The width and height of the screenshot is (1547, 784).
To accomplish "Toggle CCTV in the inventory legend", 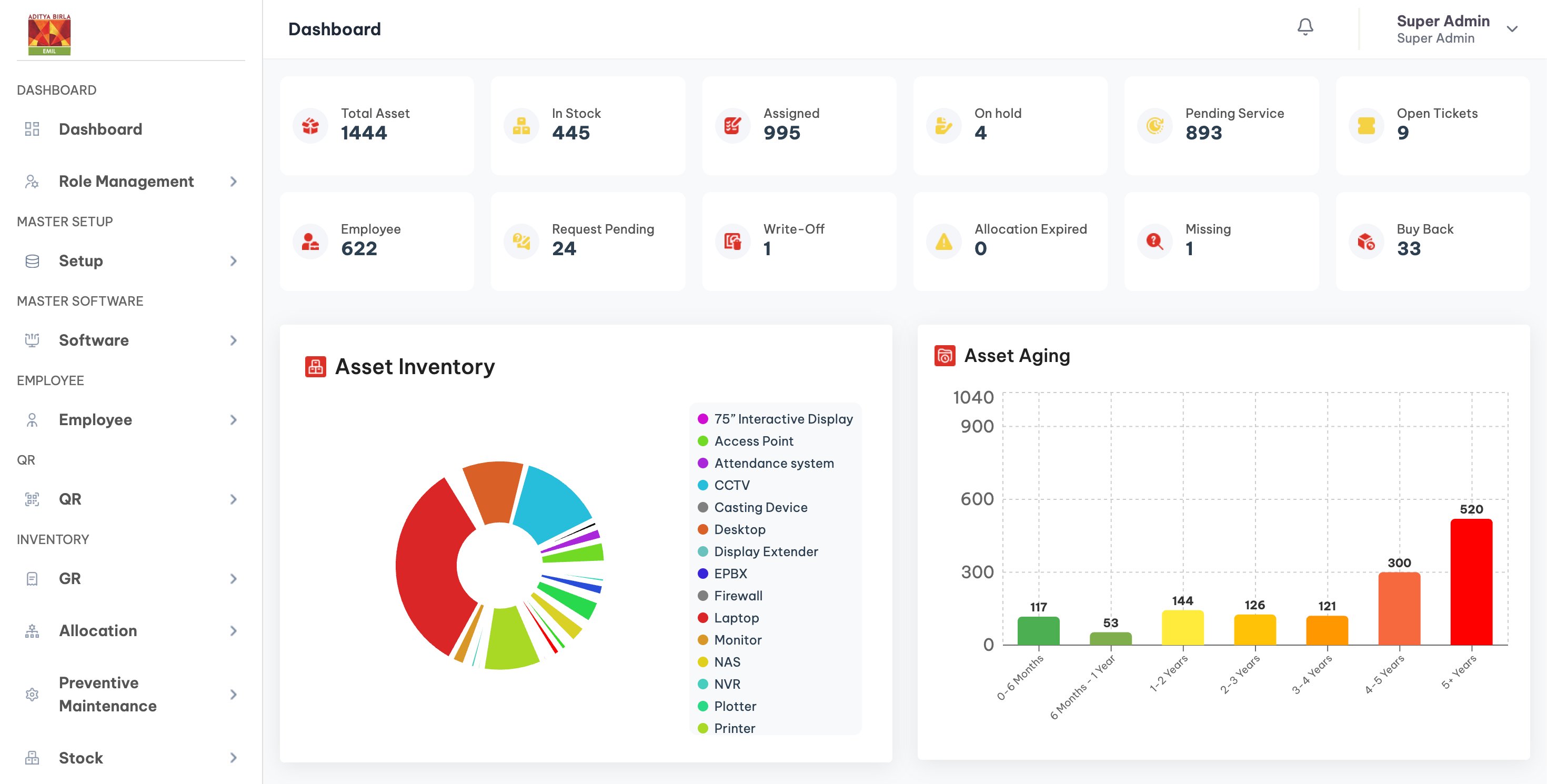I will point(723,485).
